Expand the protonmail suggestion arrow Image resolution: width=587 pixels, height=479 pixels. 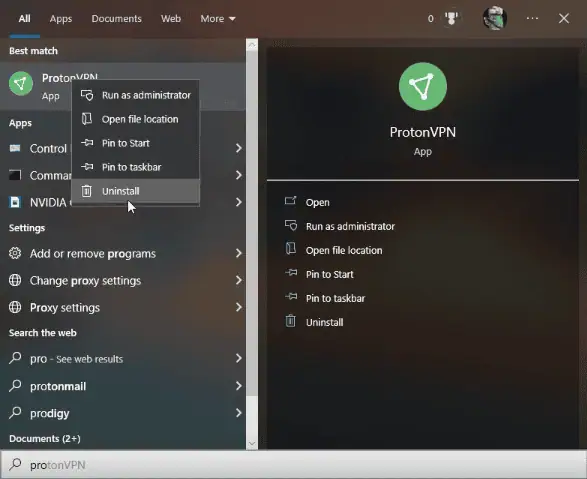coord(238,386)
